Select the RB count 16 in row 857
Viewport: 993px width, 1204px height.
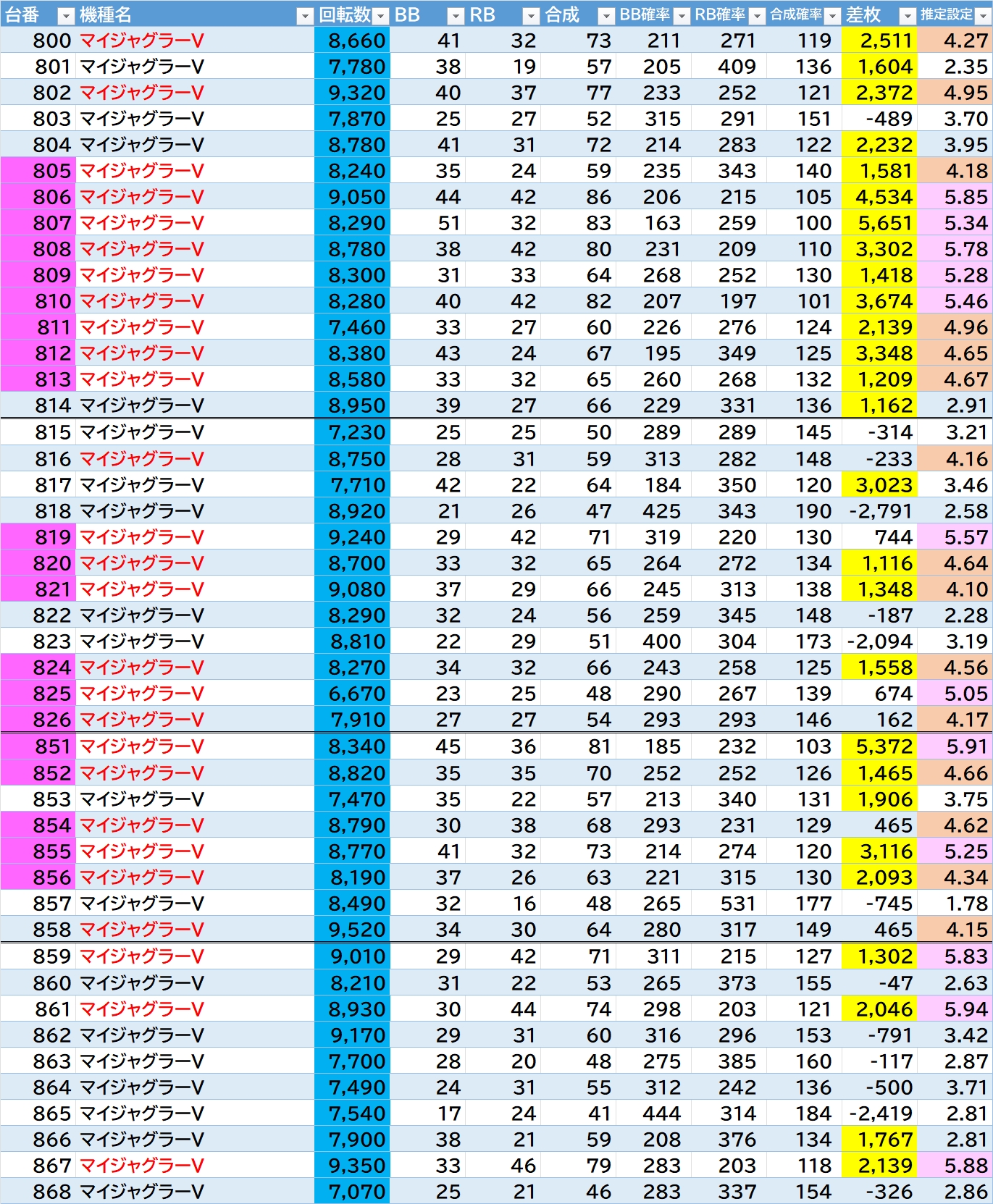503,904
